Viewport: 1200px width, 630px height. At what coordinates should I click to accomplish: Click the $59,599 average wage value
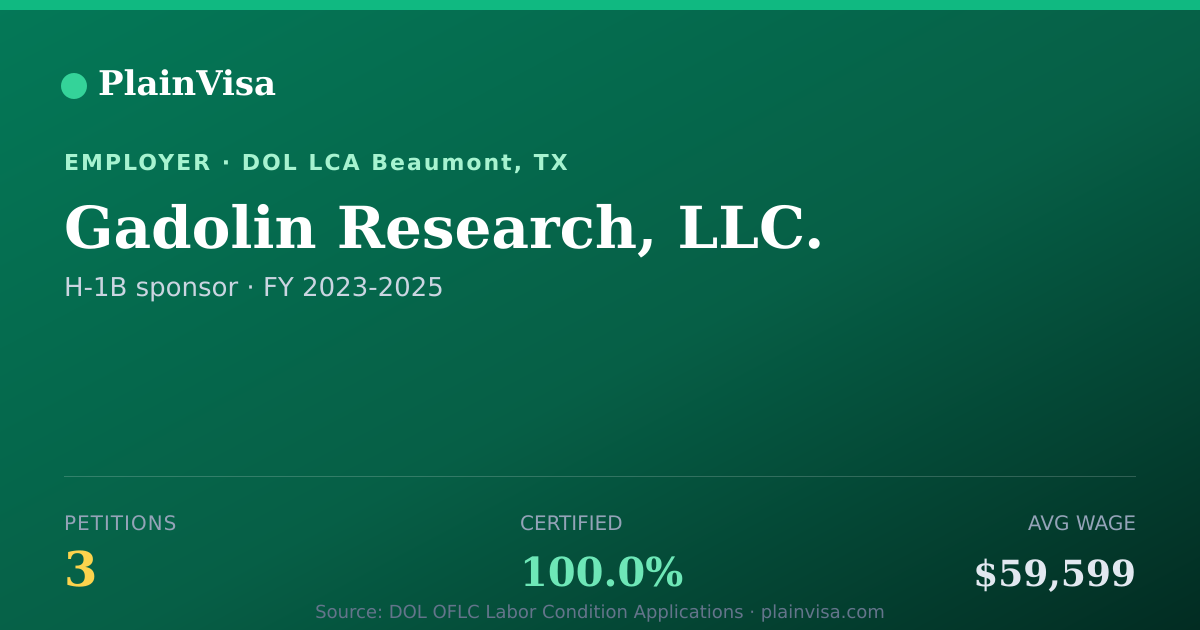[1055, 574]
